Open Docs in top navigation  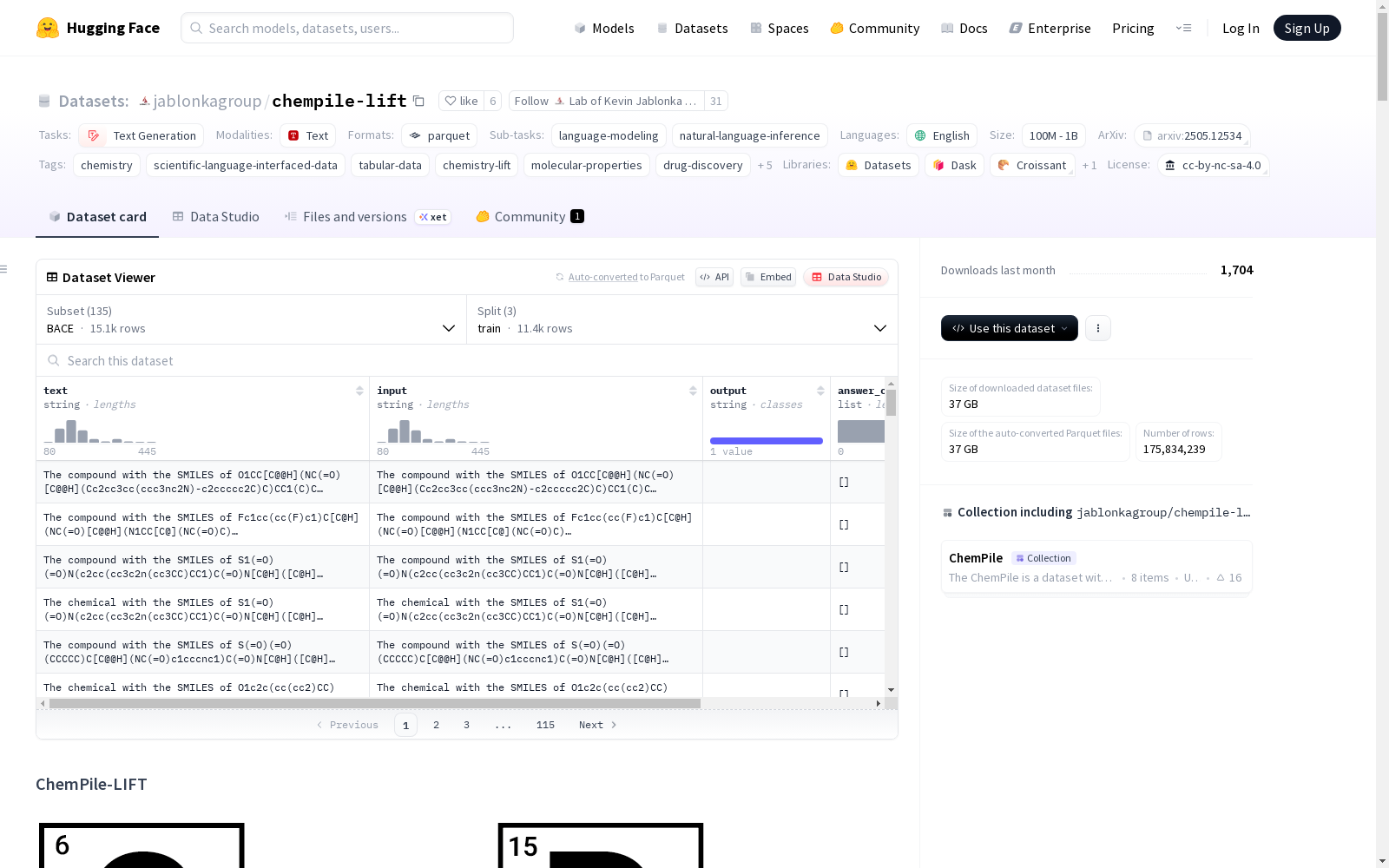click(x=964, y=28)
